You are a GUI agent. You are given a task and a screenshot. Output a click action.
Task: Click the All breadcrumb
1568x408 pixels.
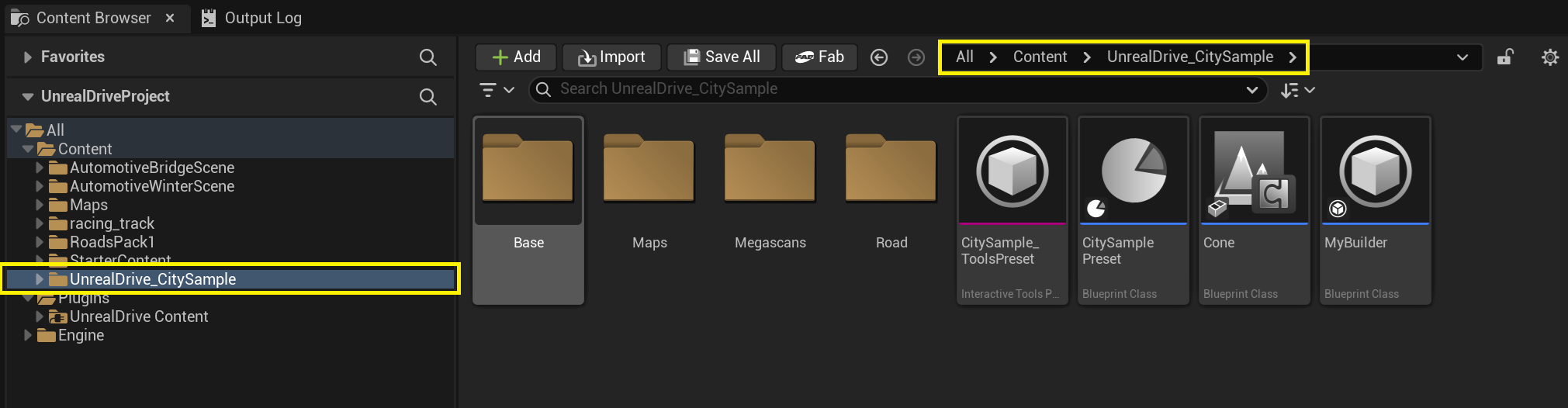click(964, 57)
